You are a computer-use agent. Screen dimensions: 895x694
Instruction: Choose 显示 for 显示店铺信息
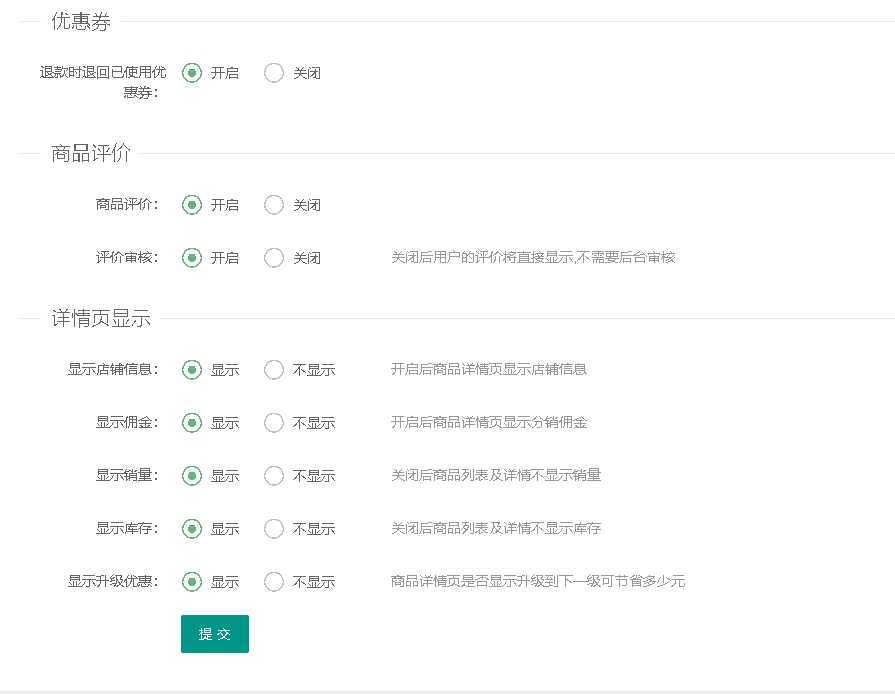click(192, 370)
